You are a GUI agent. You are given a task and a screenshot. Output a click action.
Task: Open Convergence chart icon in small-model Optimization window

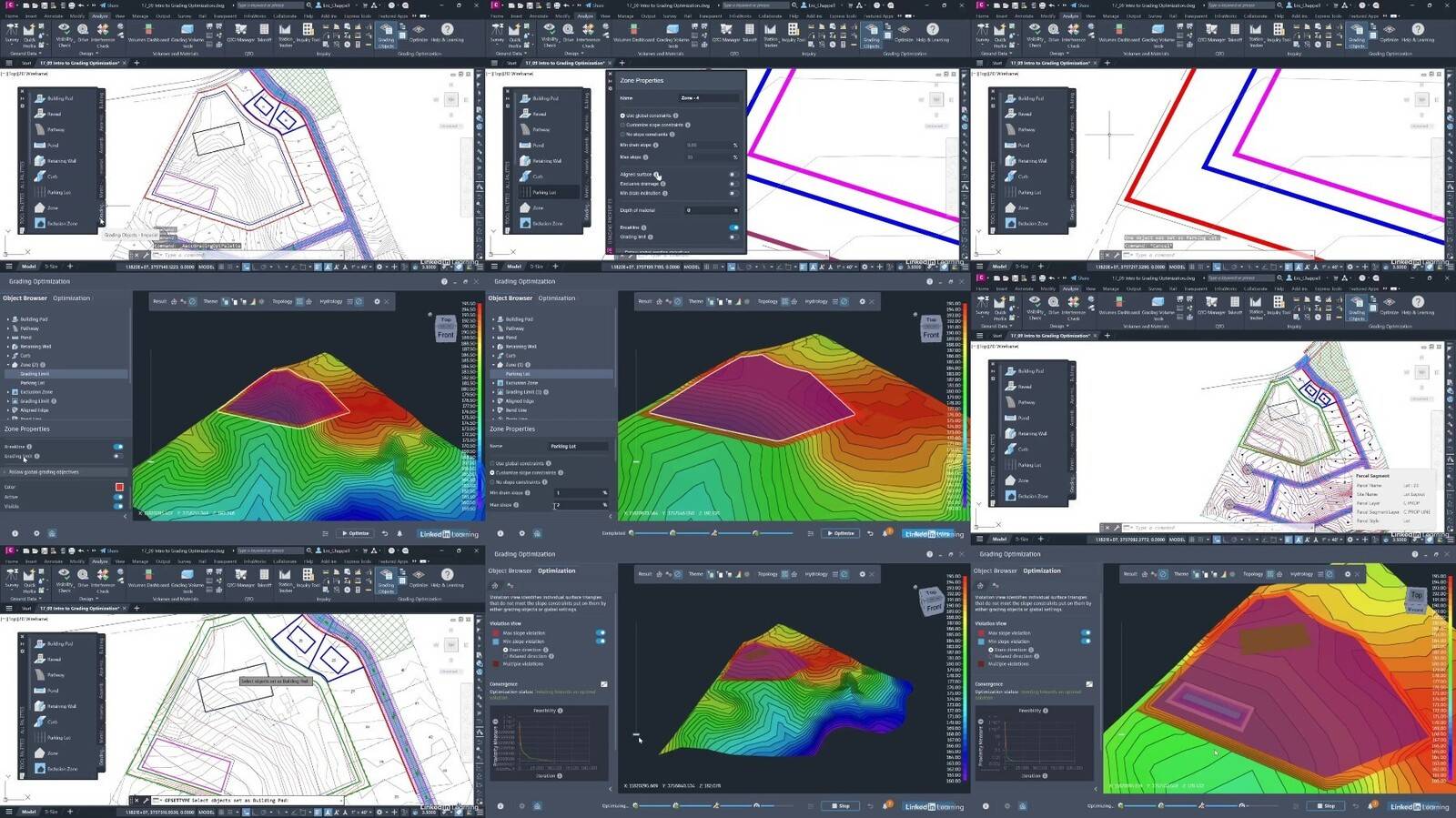[x=604, y=684]
